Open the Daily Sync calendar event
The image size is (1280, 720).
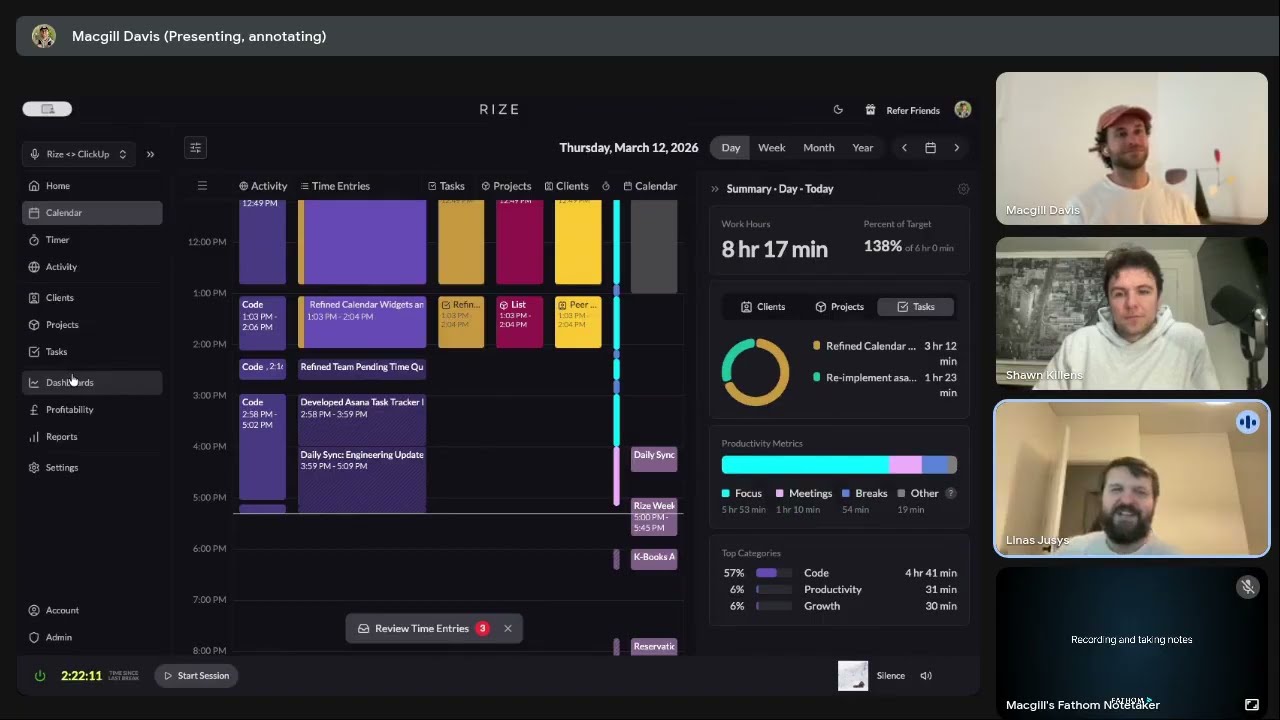pyautogui.click(x=654, y=459)
